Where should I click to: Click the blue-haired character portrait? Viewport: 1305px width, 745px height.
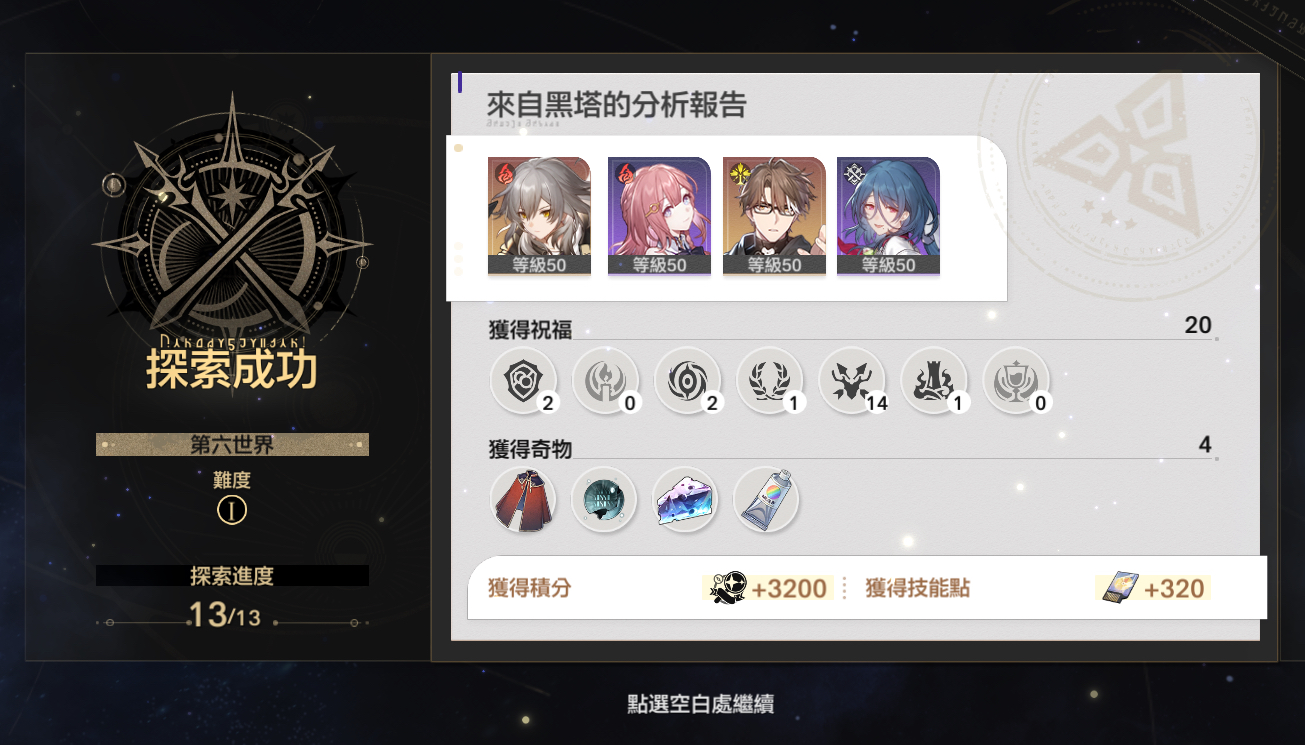[888, 216]
